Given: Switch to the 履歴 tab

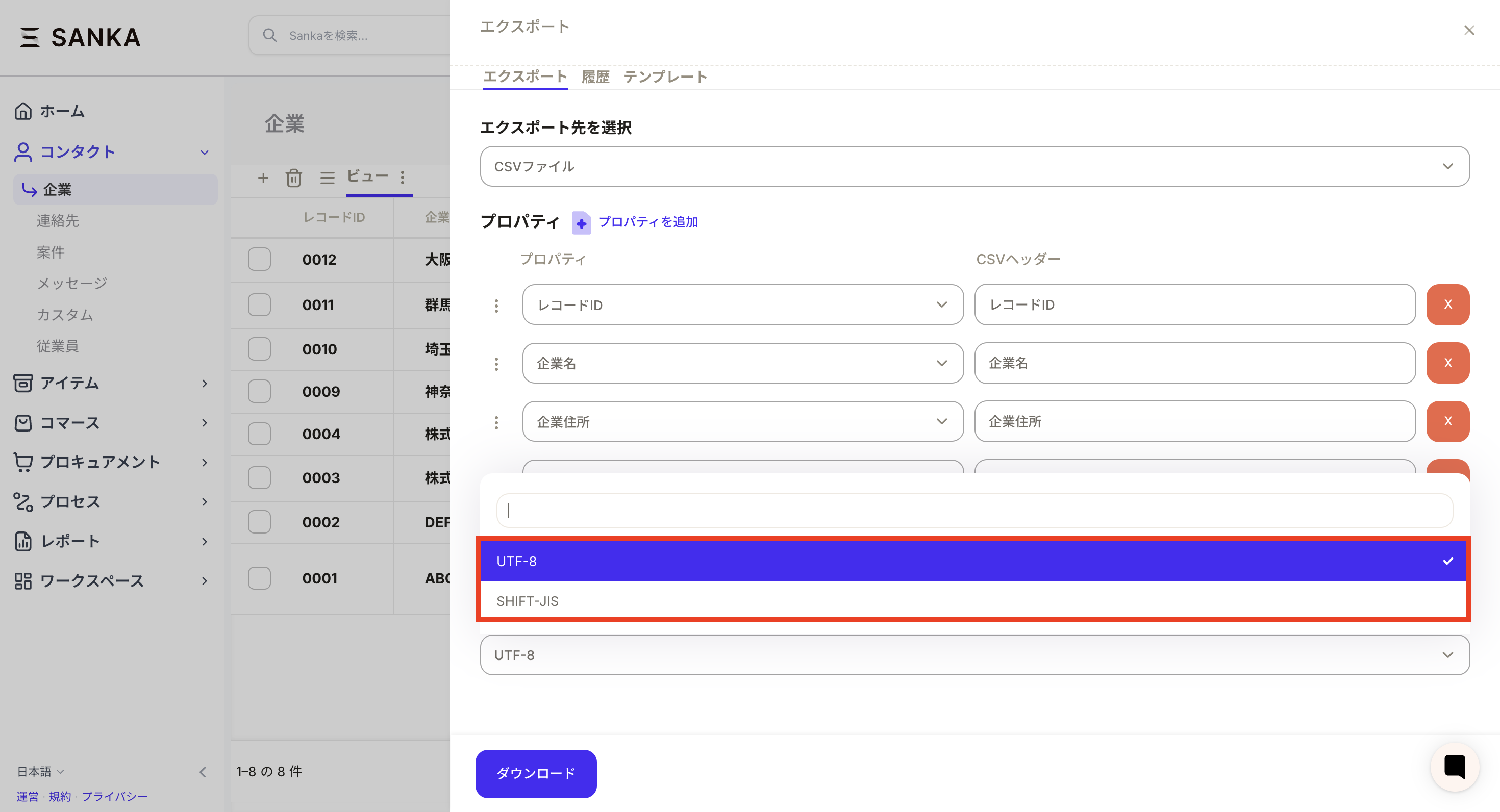Looking at the screenshot, I should click(595, 76).
